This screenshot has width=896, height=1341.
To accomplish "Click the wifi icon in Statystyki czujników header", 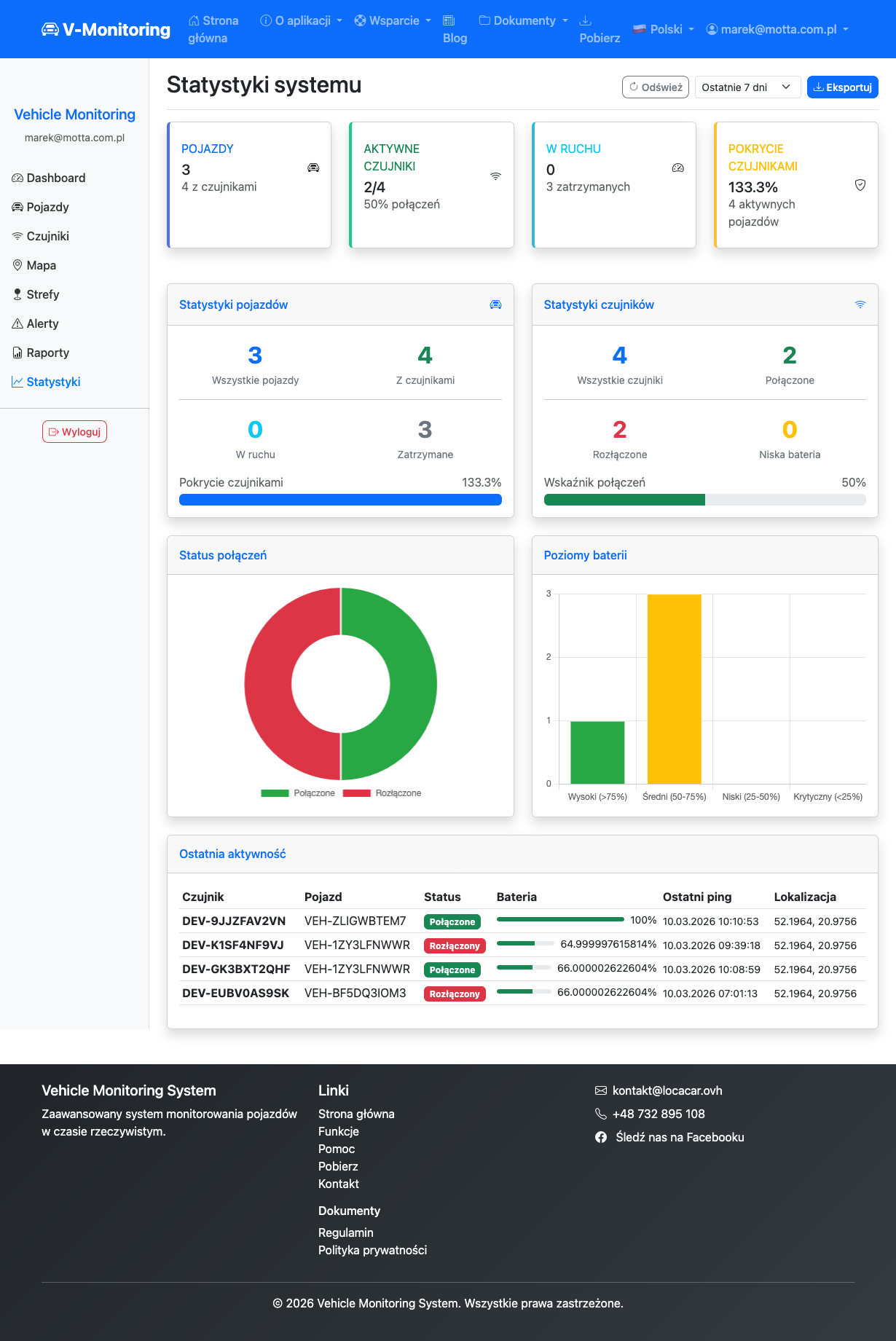I will [860, 304].
